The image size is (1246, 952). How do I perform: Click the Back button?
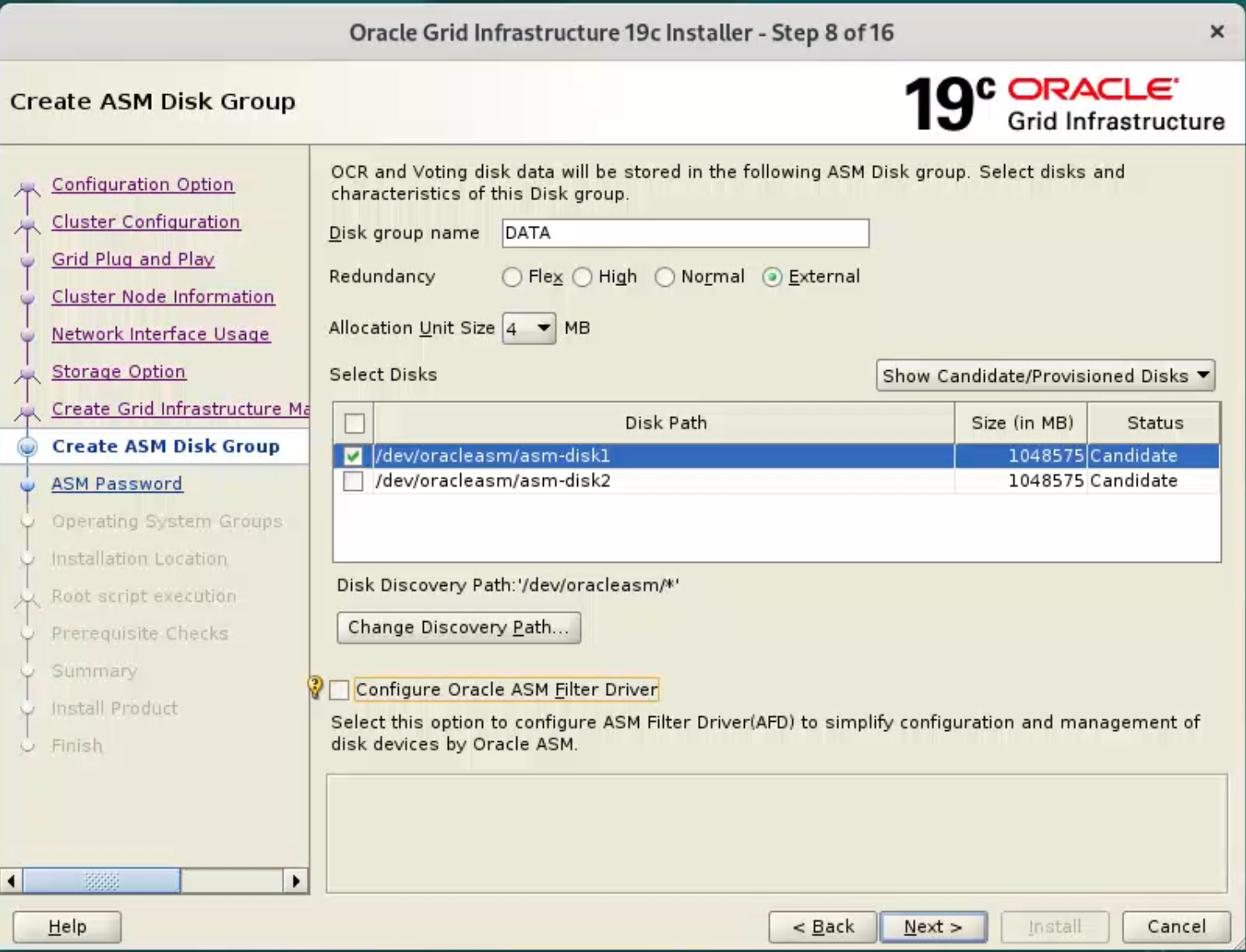[x=822, y=927]
